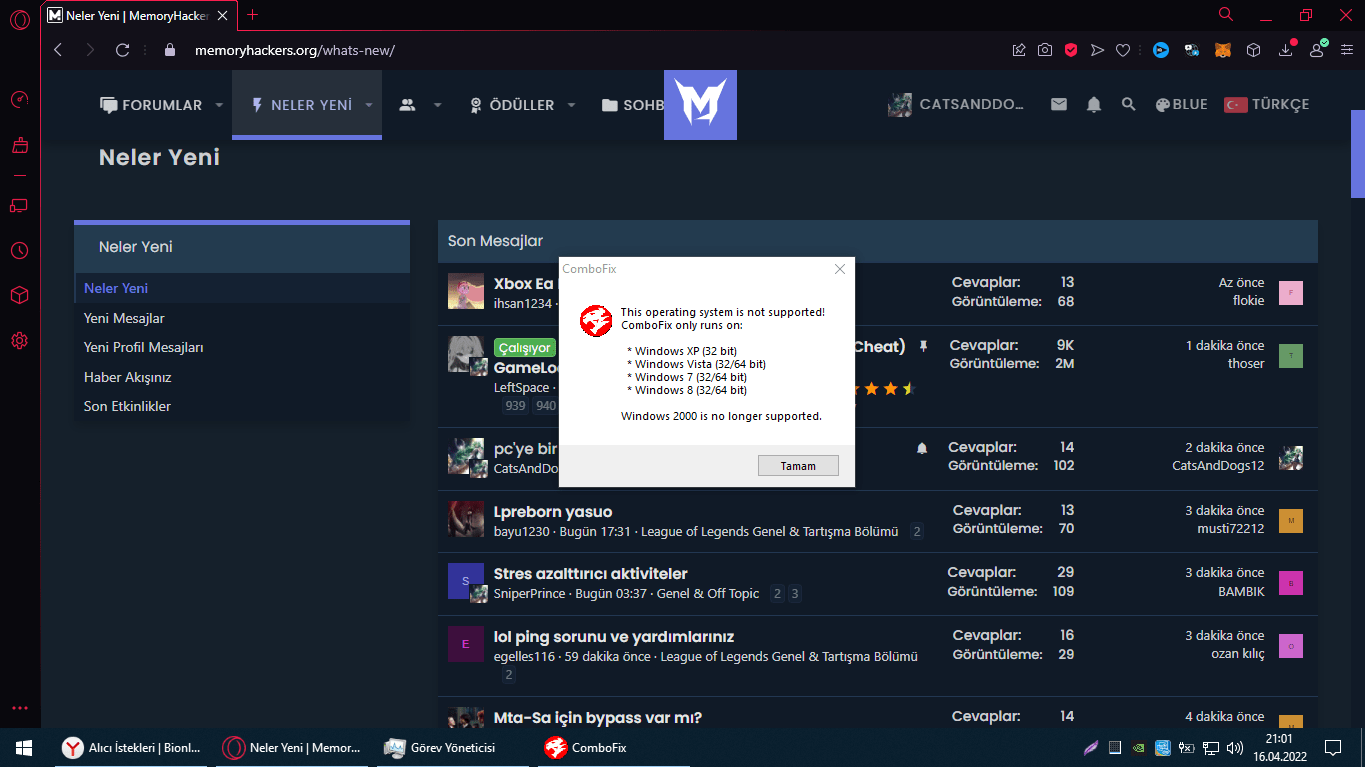The image size is (1365, 767).
Task: Open Opera sidebar speed dial gauge icon
Action: (x=19, y=99)
